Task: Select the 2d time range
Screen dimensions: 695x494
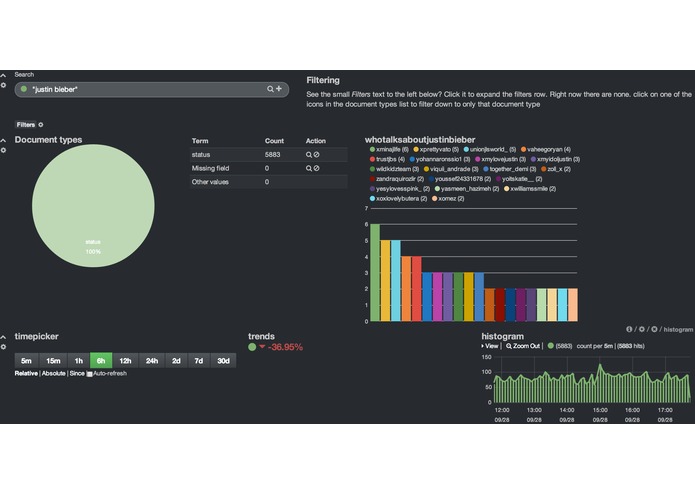Action: [x=176, y=361]
